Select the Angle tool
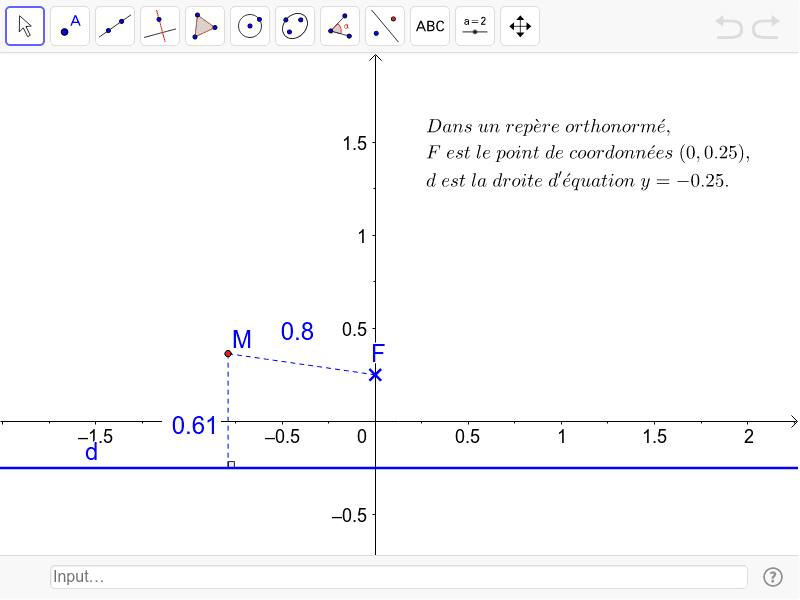The height and width of the screenshot is (600, 800). coord(340,26)
